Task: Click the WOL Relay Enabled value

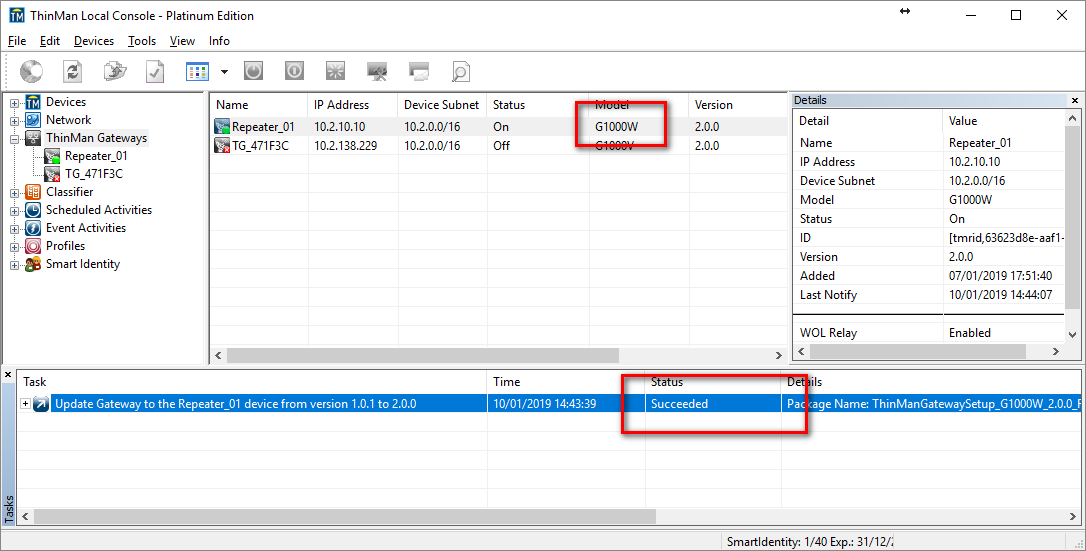Action: [x=970, y=332]
